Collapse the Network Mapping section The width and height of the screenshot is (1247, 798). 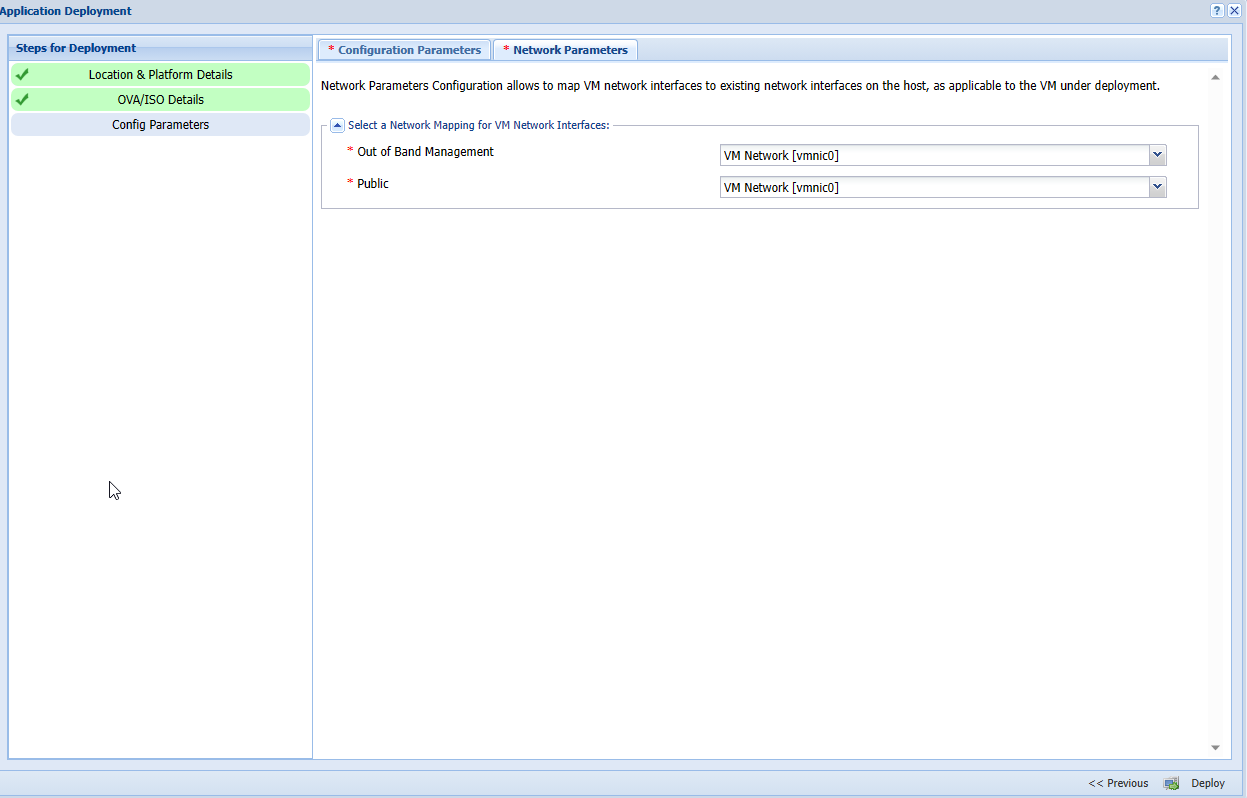tap(338, 125)
